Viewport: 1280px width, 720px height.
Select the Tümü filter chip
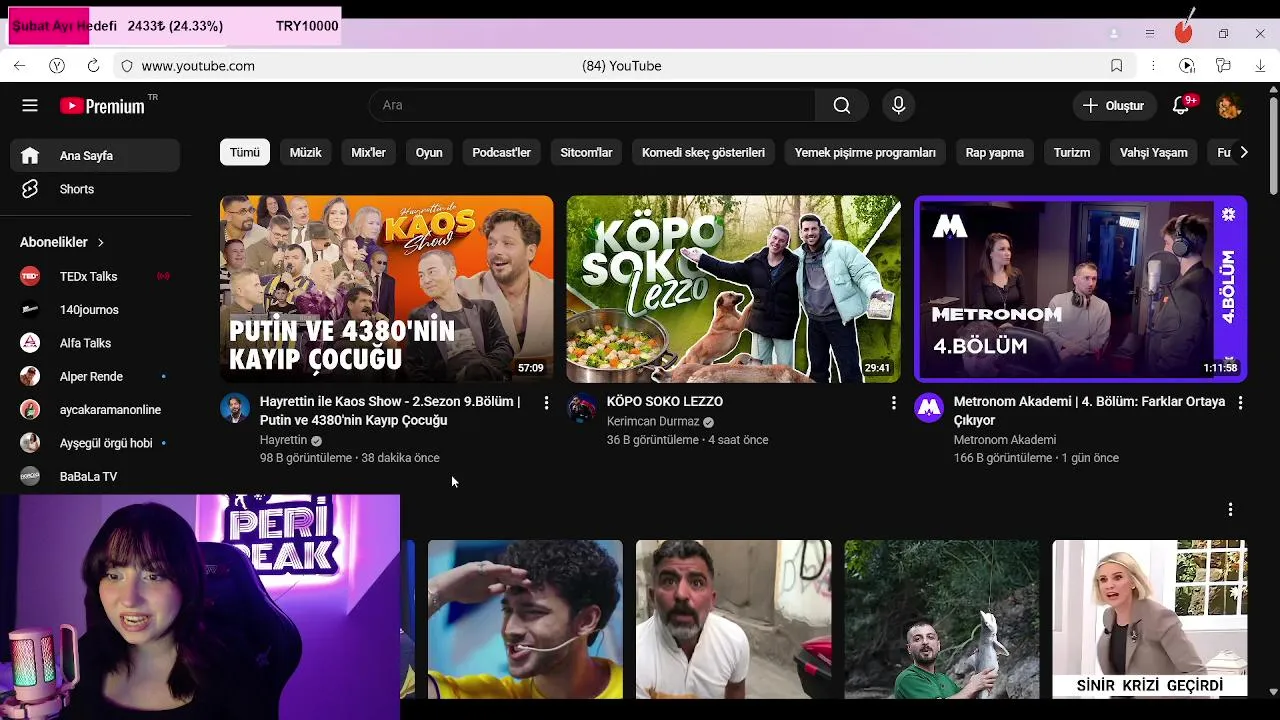pyautogui.click(x=245, y=152)
